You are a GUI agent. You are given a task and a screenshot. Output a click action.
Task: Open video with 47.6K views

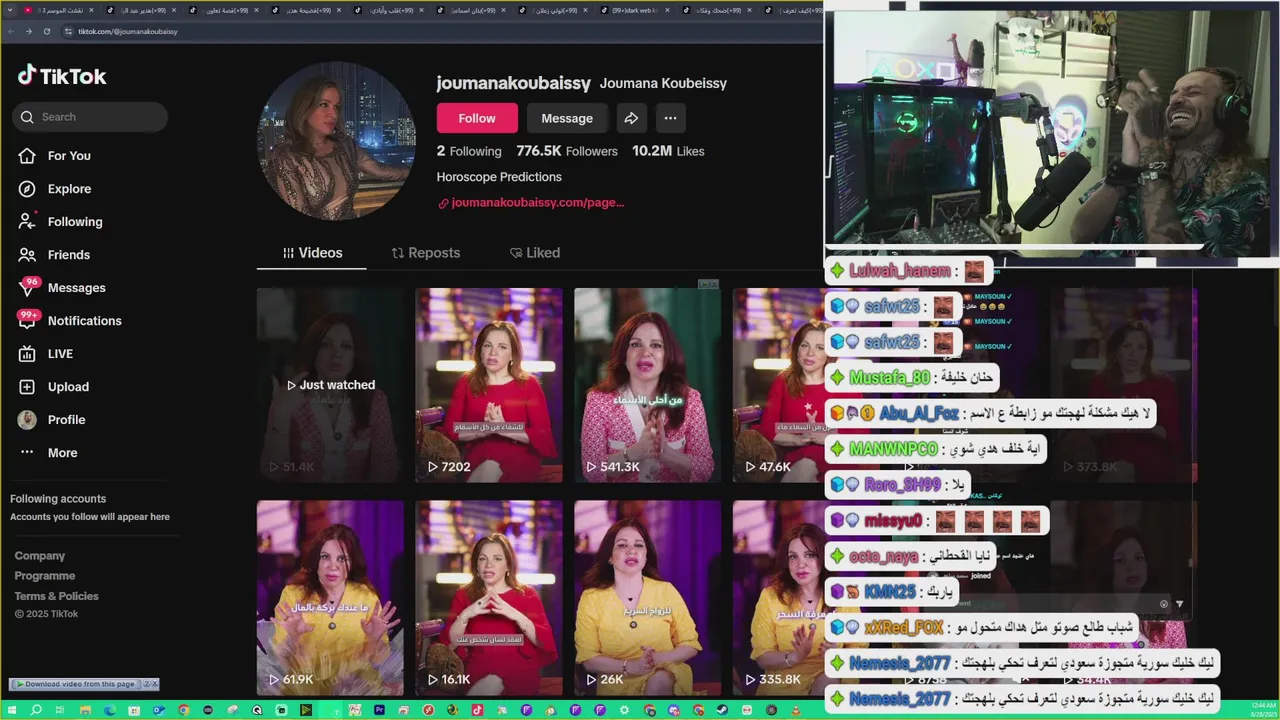(x=778, y=385)
